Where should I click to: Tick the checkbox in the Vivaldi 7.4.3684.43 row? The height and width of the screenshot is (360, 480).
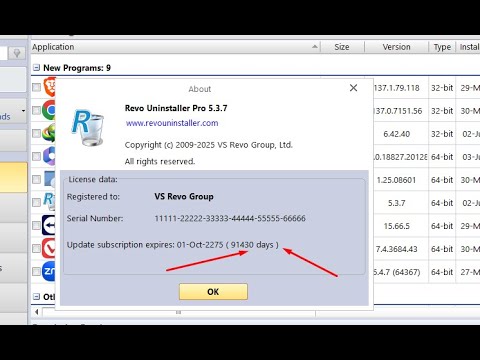click(36, 249)
